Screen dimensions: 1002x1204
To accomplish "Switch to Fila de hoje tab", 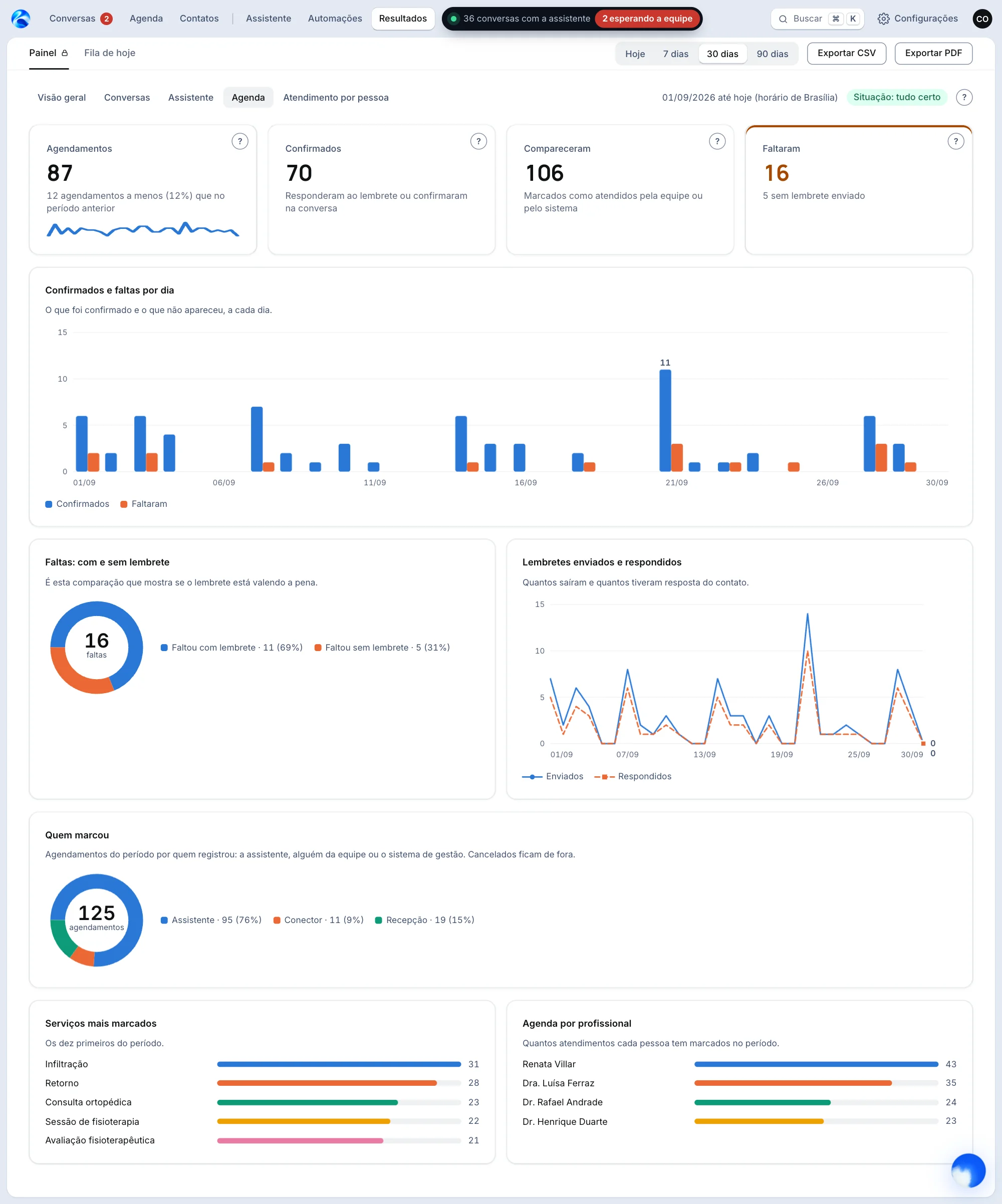I will [x=110, y=53].
